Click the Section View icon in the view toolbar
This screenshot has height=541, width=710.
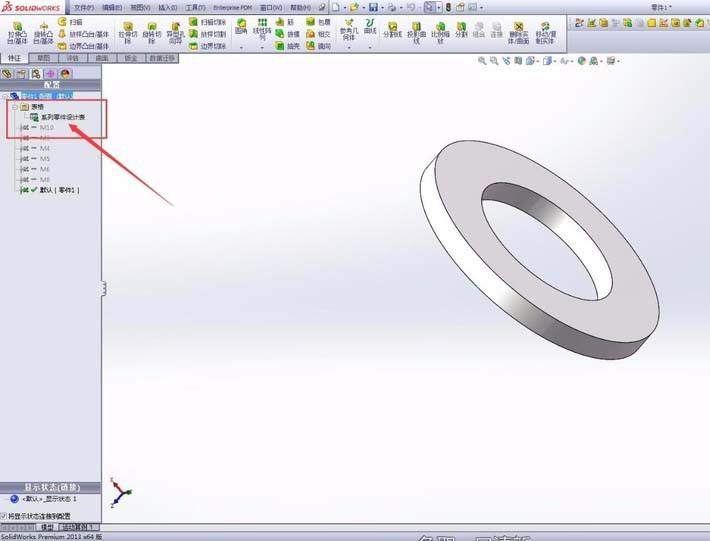coord(518,61)
